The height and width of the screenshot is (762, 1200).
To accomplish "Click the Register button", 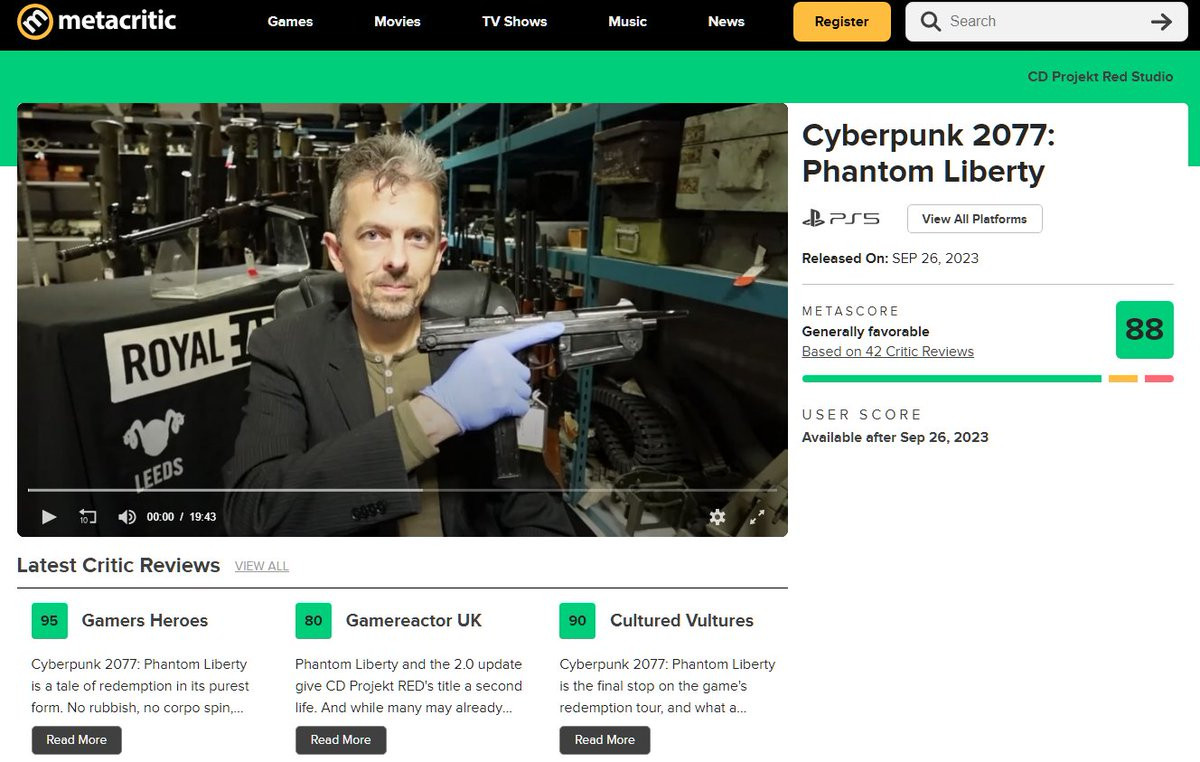I will (x=842, y=22).
